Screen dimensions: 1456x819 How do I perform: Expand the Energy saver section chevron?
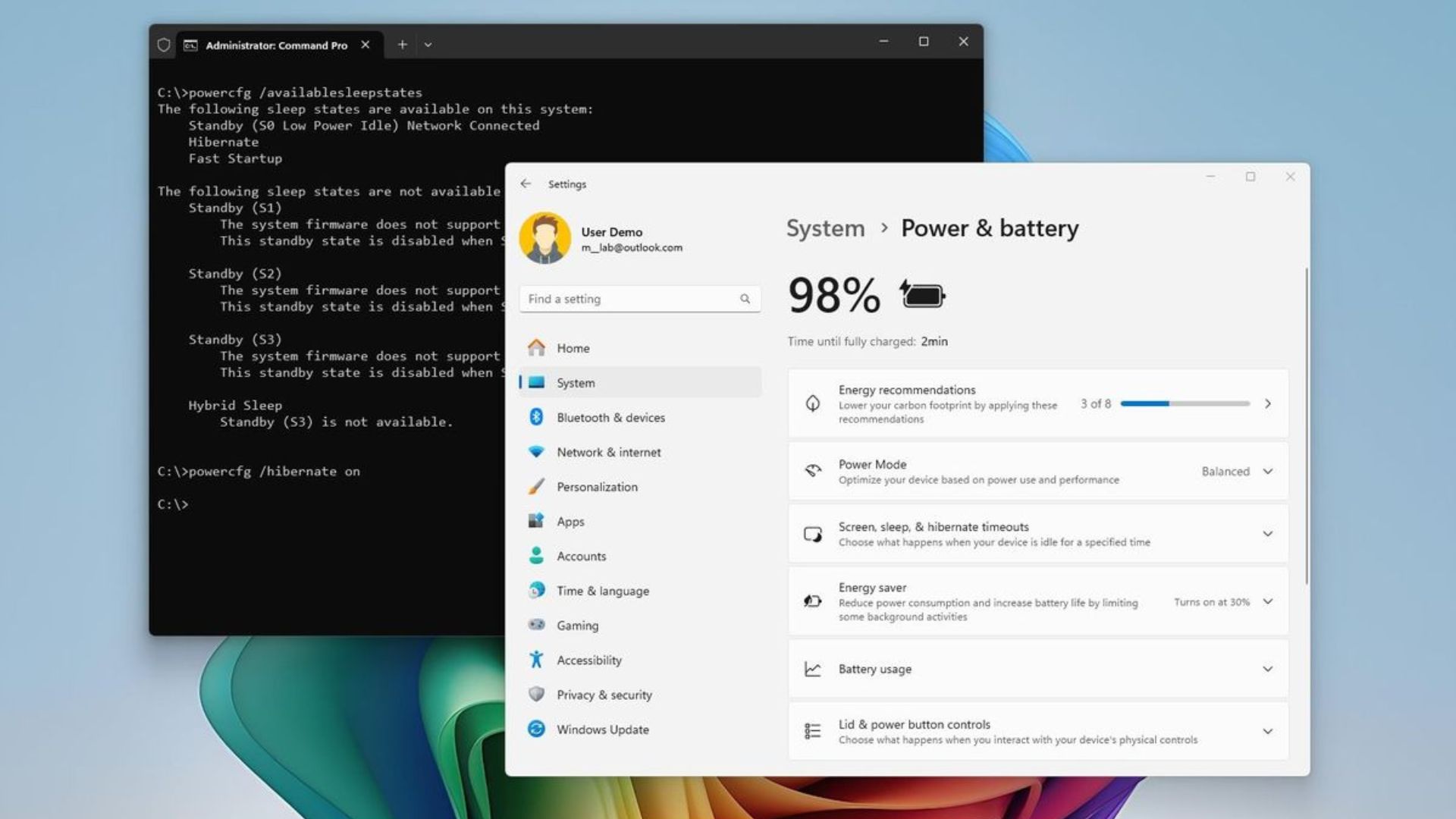pos(1267,601)
